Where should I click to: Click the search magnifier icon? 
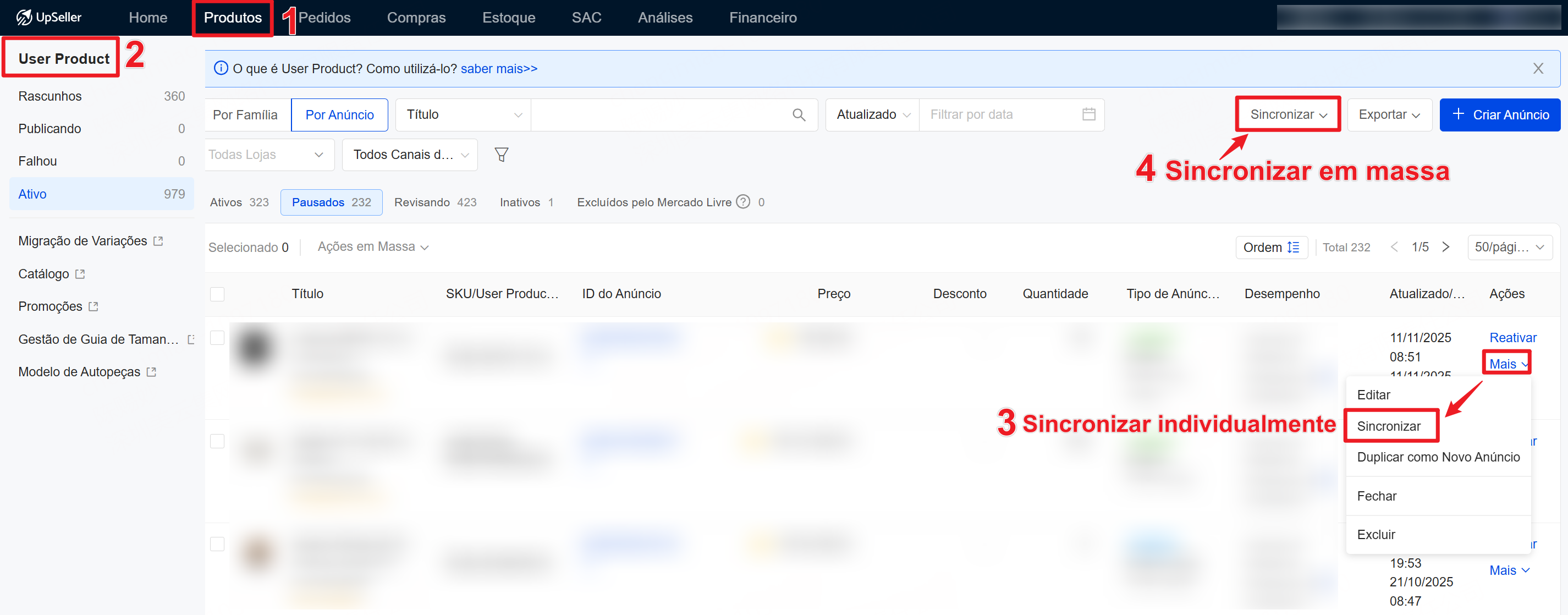[799, 114]
